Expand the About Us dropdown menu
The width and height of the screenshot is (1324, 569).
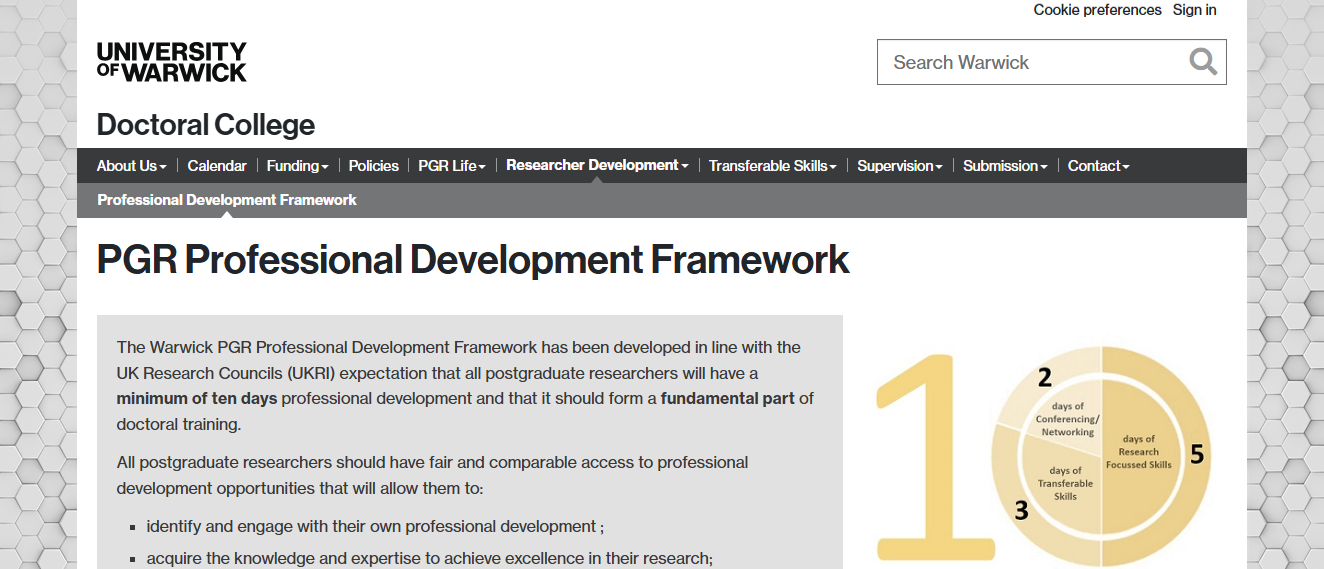(x=131, y=166)
